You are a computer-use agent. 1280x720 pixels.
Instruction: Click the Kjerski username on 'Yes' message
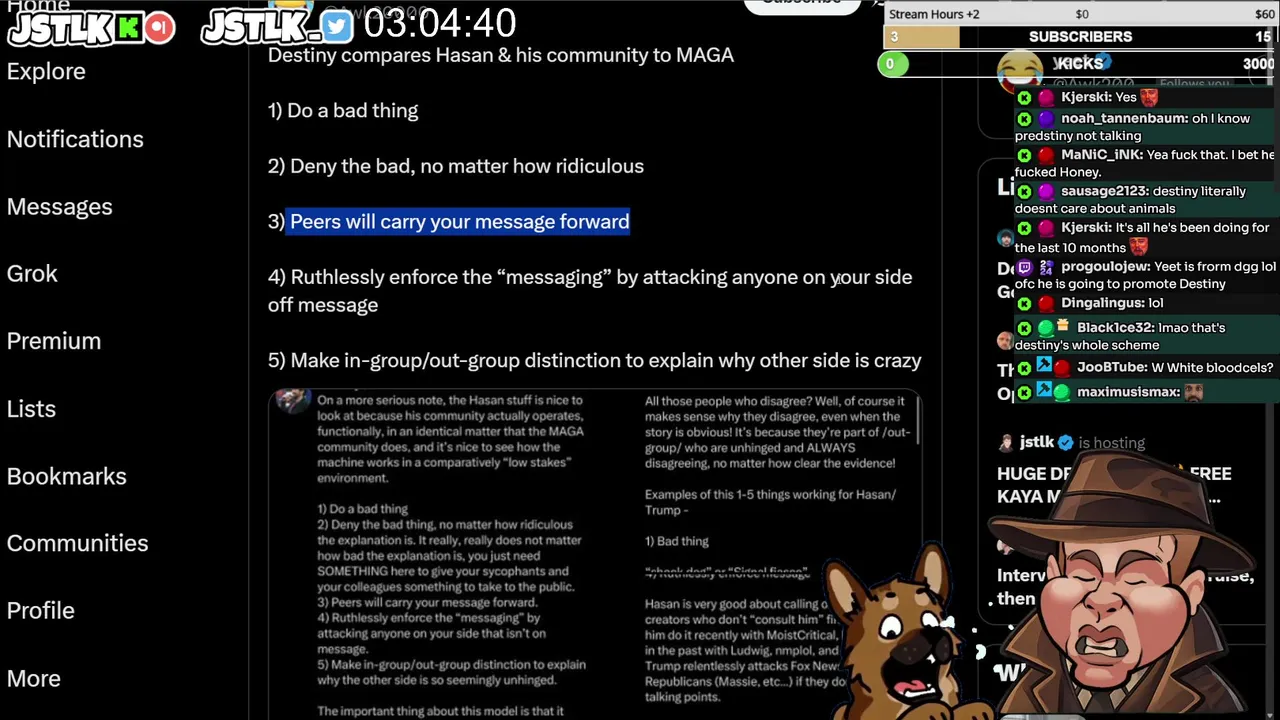1085,97
